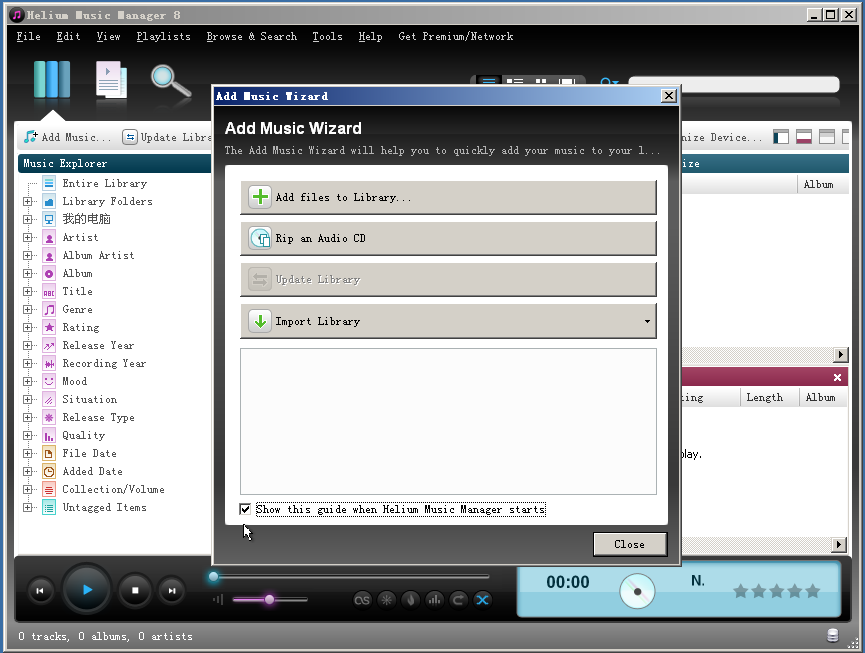Image resolution: width=865 pixels, height=653 pixels.
Task: Open the Edit menu
Action: point(68,36)
